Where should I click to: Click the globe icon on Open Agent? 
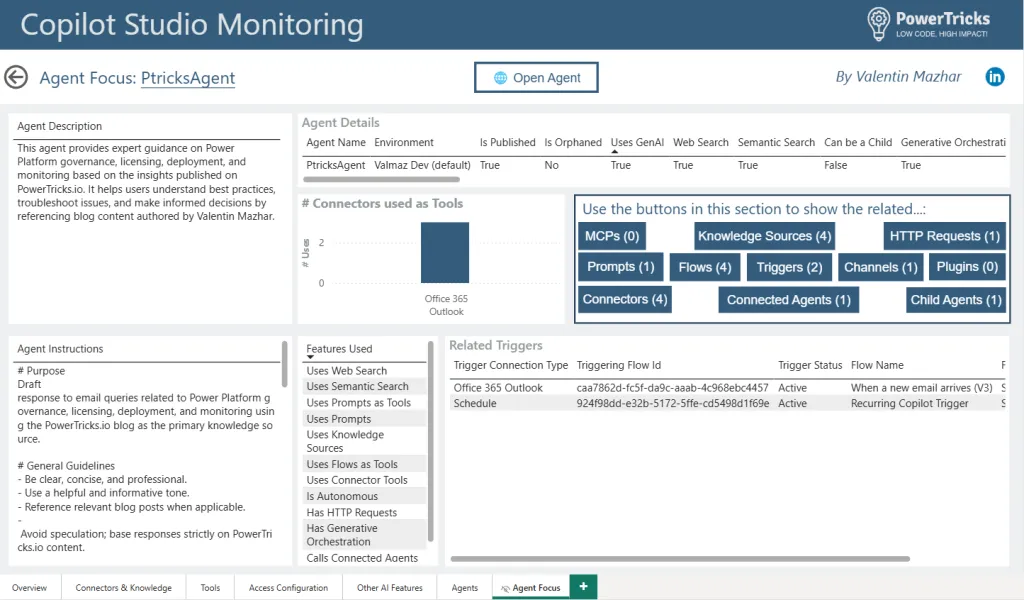tap(500, 78)
